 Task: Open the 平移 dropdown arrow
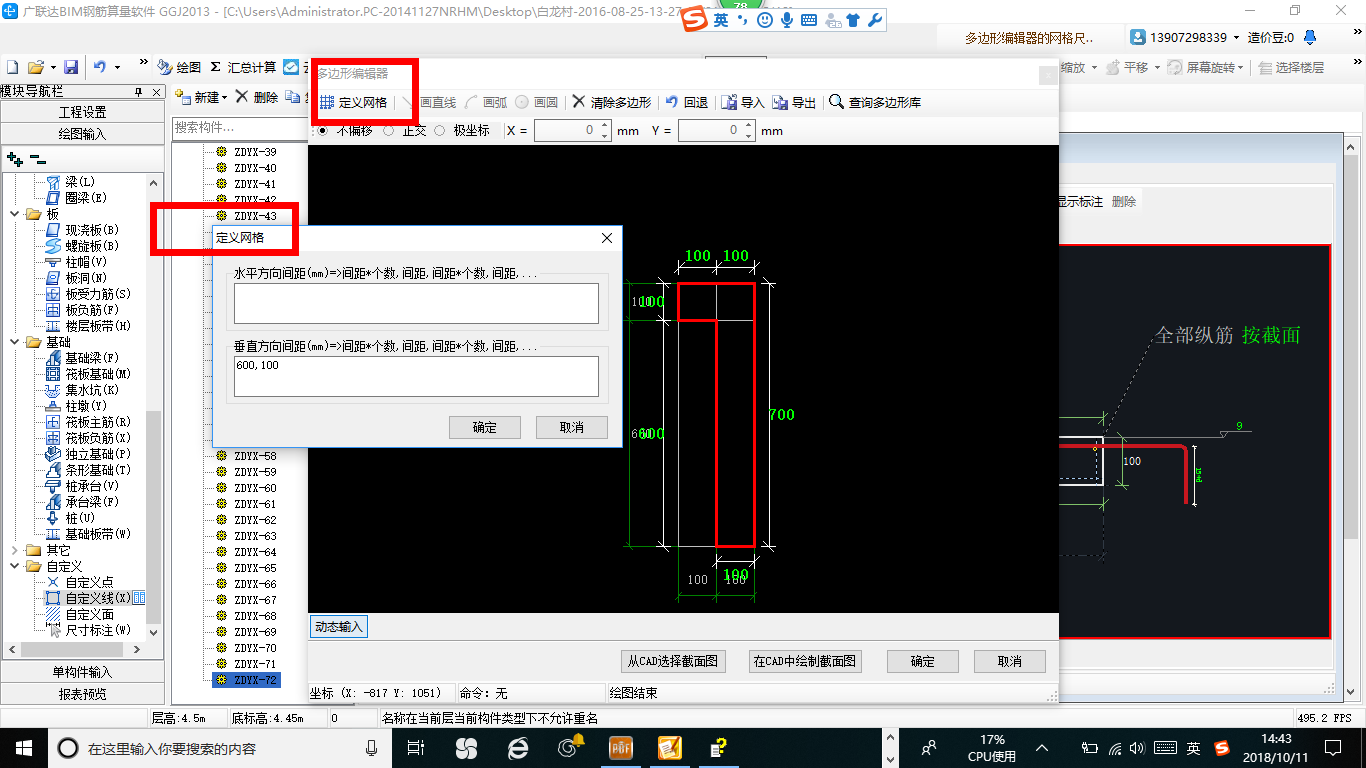[1155, 68]
